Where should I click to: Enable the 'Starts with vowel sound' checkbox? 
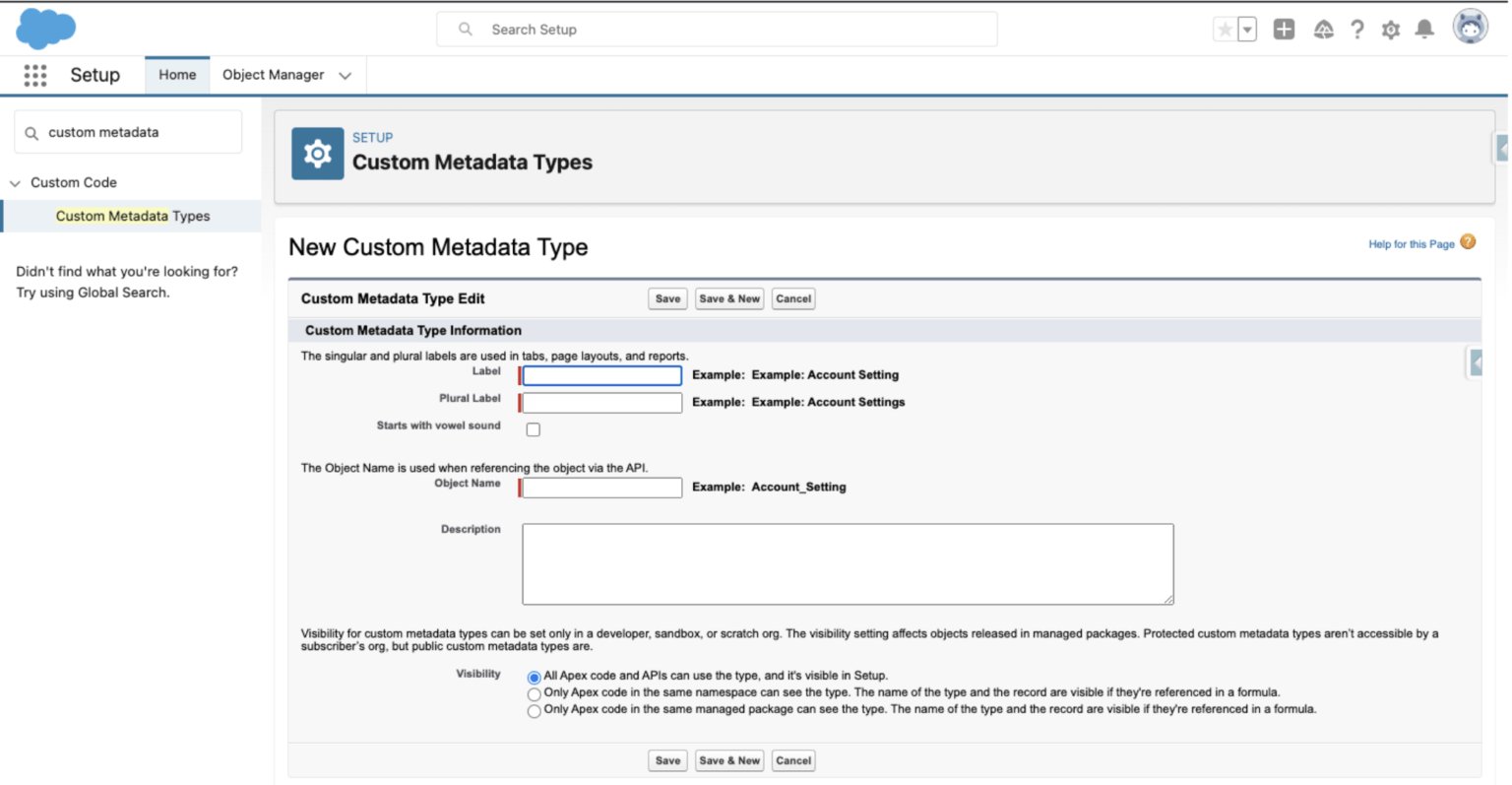(533, 429)
